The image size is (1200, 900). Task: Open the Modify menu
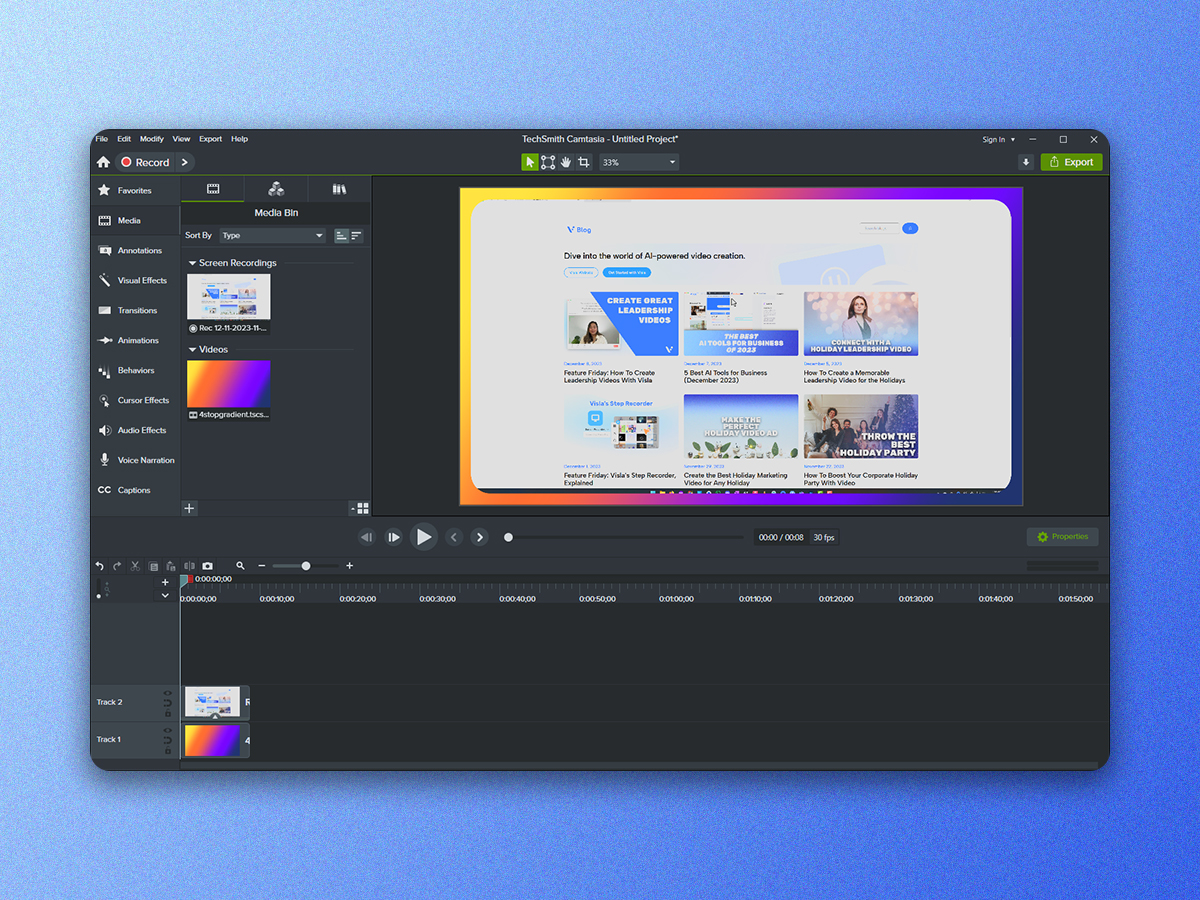pos(151,138)
